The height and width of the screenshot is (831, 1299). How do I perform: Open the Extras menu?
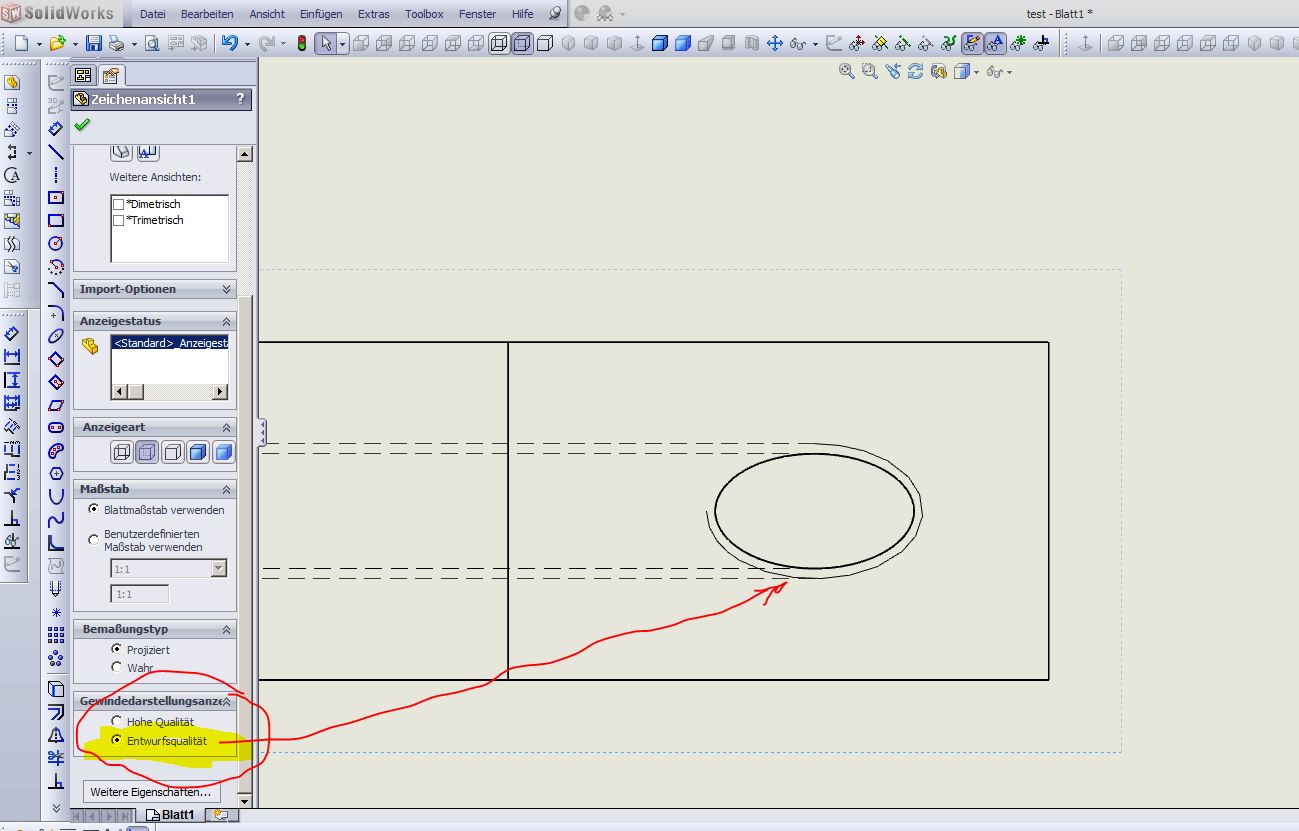[374, 14]
